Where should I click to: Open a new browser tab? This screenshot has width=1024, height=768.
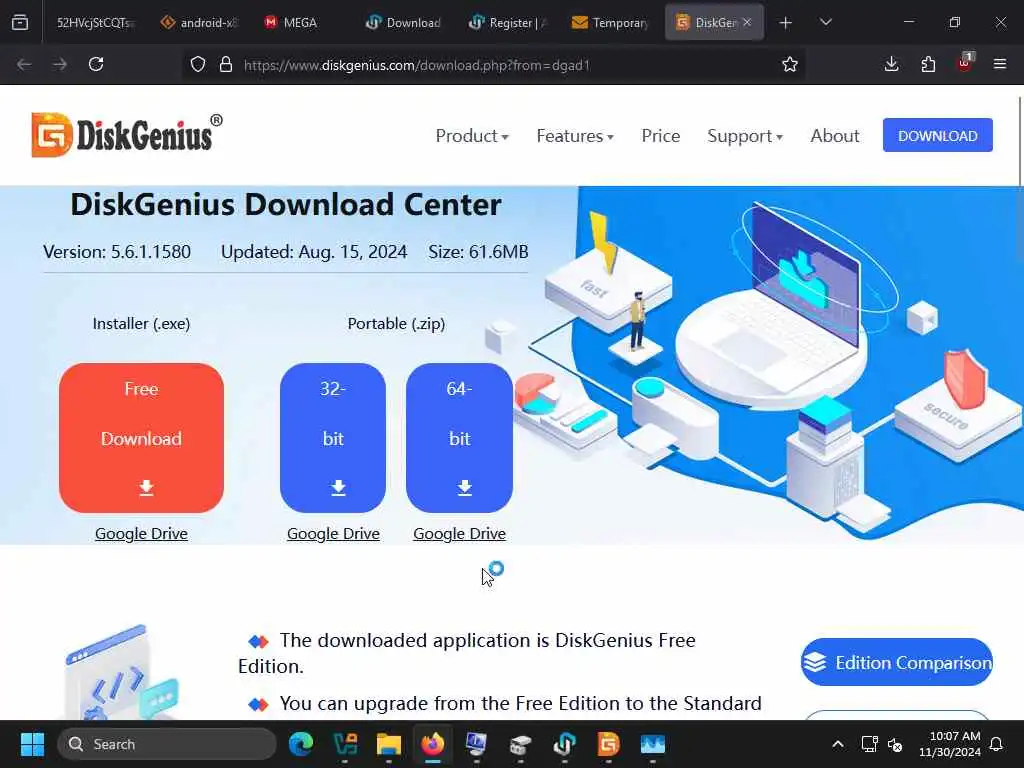click(x=786, y=23)
